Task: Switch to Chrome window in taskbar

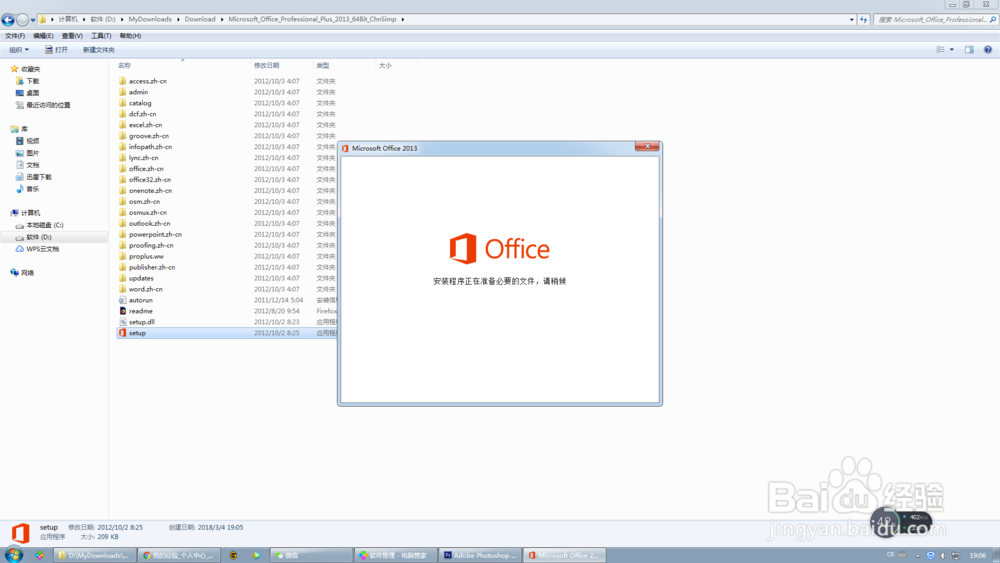Action: 179,555
